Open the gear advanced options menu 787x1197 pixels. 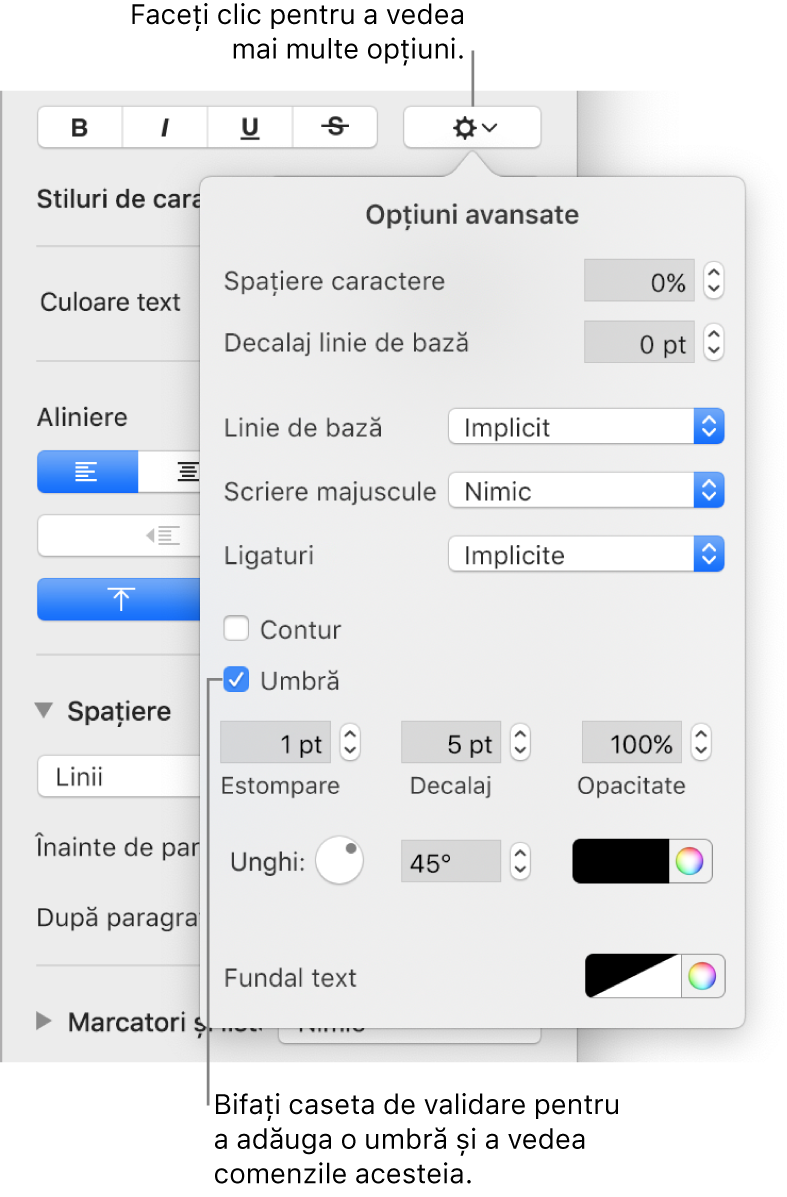point(472,127)
